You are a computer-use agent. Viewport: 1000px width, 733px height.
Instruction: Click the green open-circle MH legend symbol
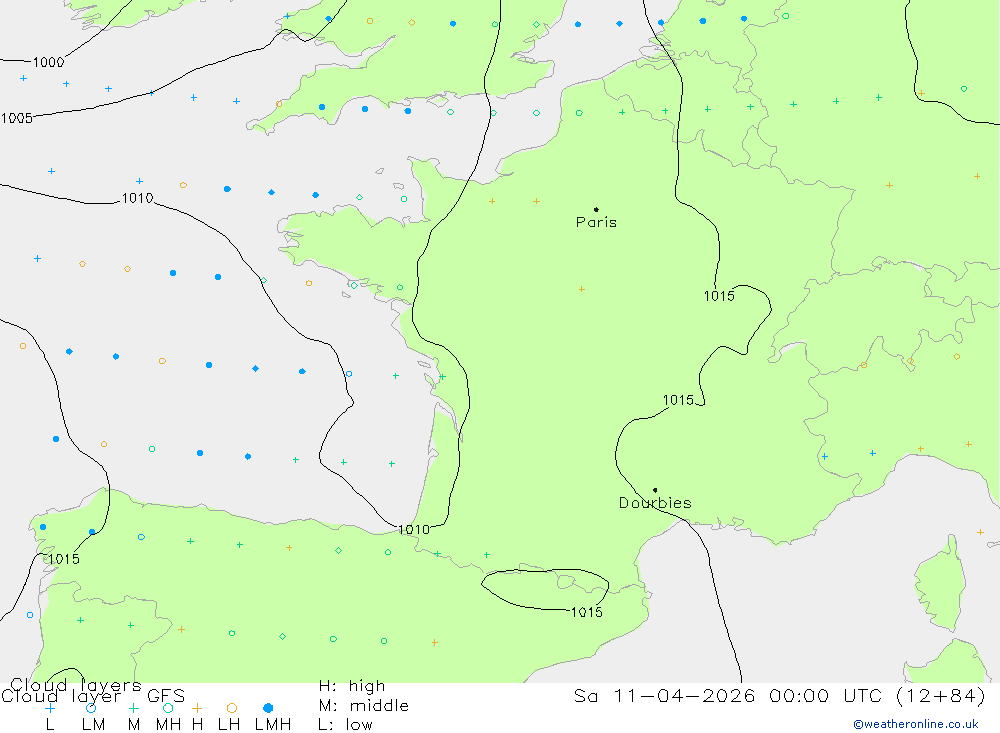[x=168, y=708]
